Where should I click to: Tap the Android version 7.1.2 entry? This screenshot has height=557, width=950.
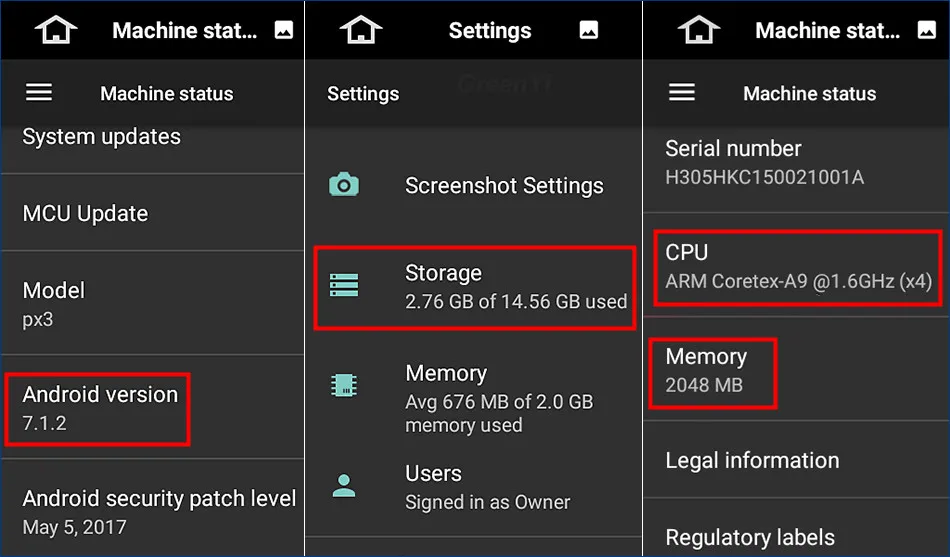click(x=153, y=407)
